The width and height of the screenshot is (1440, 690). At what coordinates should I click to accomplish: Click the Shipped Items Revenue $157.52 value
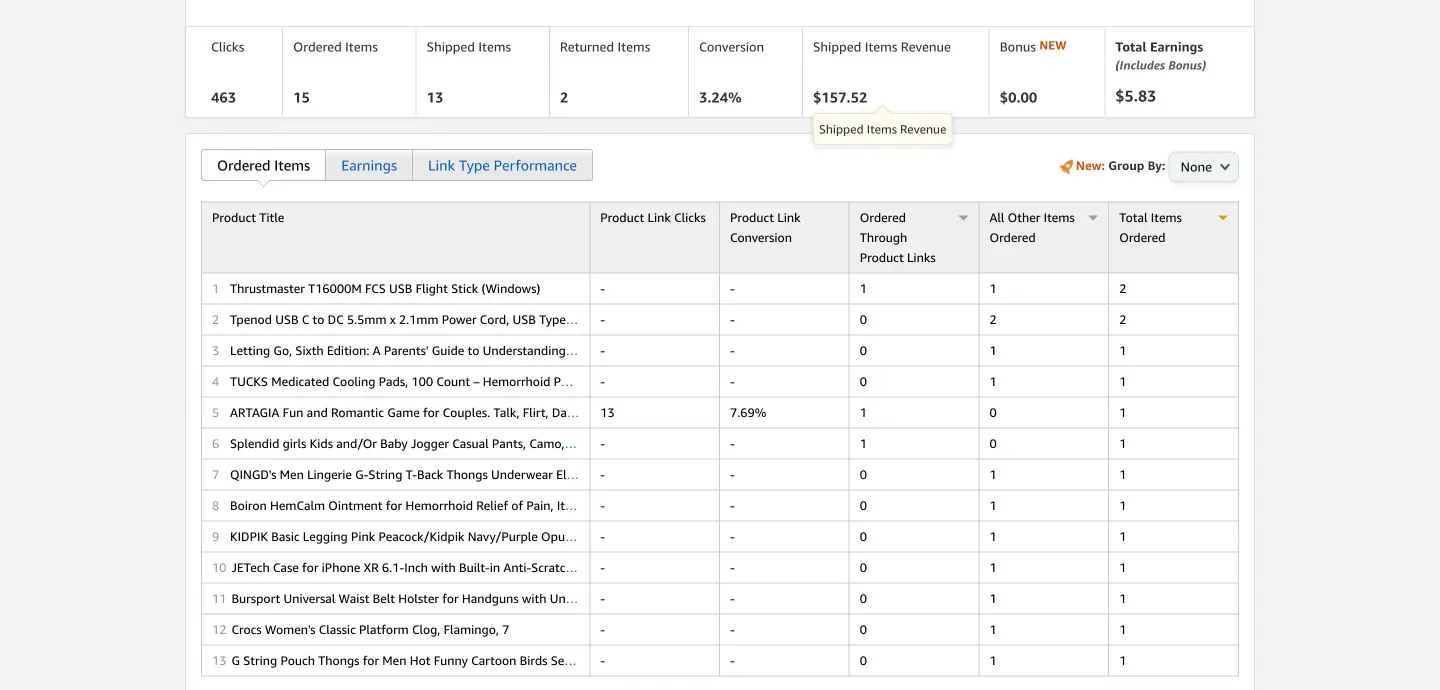tap(840, 98)
